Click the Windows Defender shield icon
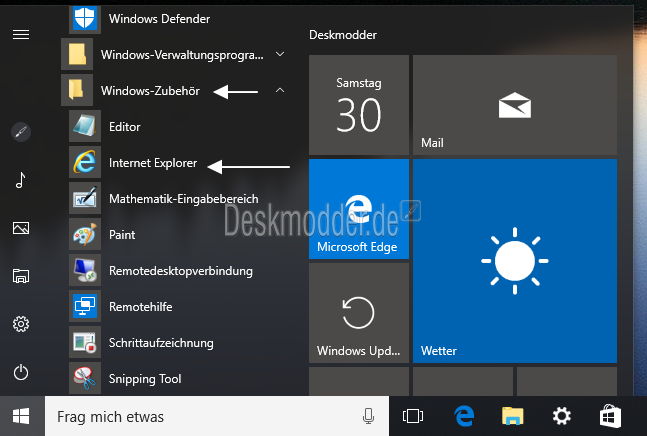The image size is (647, 436). [85, 18]
